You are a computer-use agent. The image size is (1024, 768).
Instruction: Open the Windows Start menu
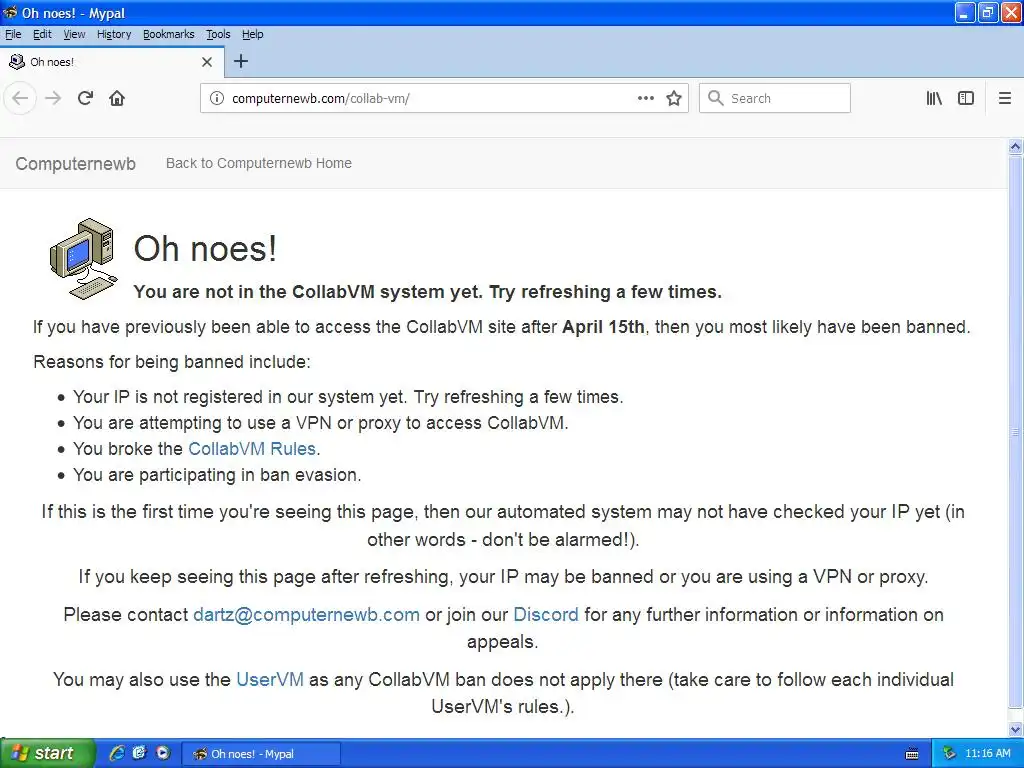point(46,753)
